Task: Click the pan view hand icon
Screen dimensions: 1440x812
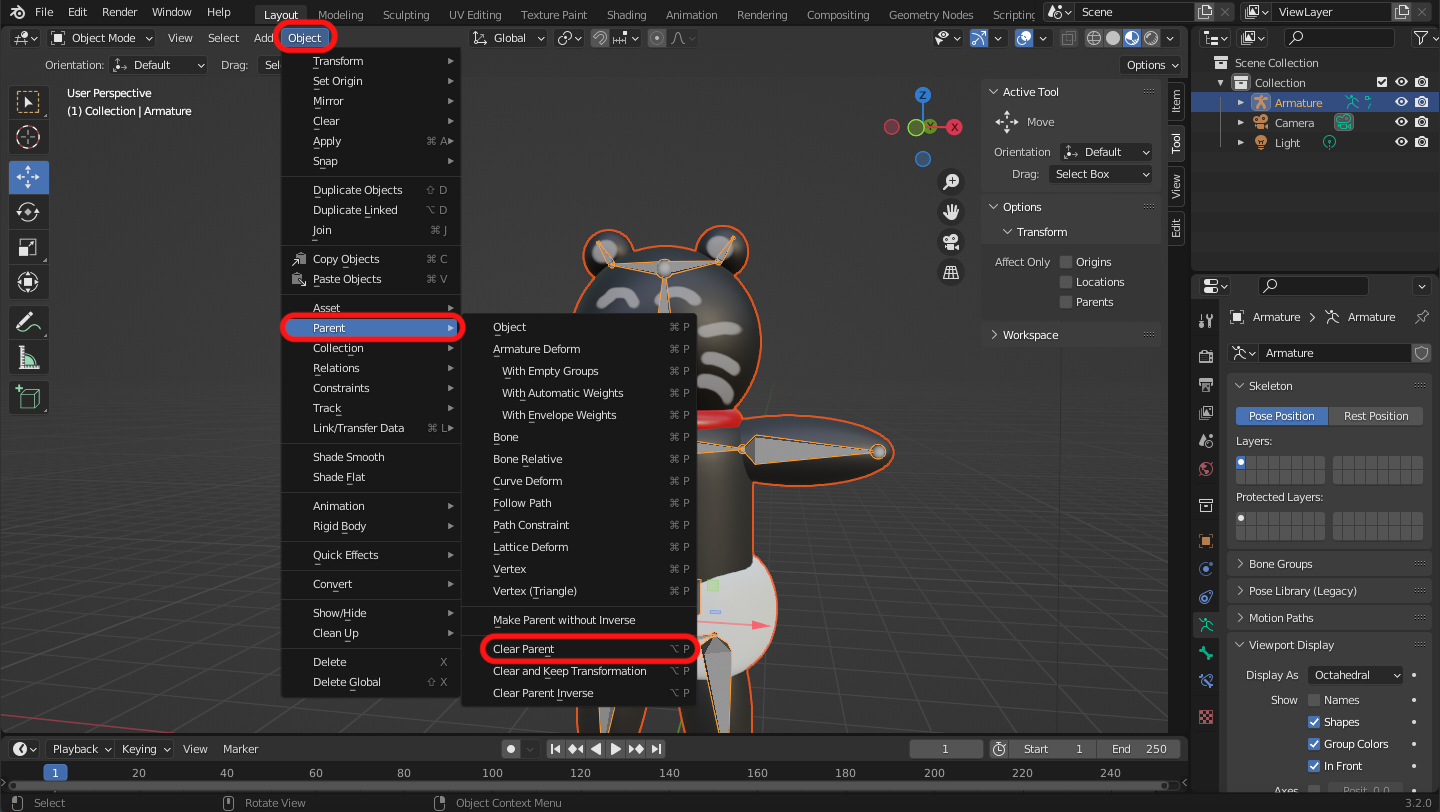Action: (951, 212)
